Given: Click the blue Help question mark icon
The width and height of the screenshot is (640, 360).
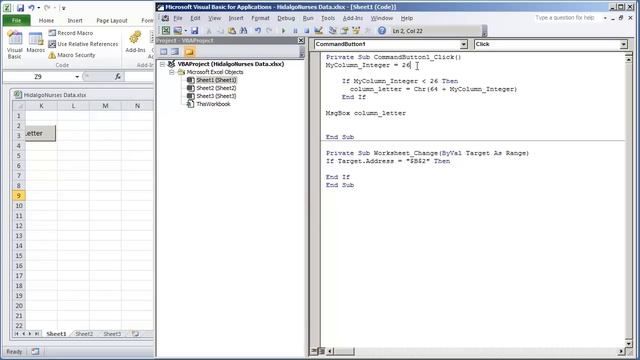Looking at the screenshot, I should tap(382, 31).
